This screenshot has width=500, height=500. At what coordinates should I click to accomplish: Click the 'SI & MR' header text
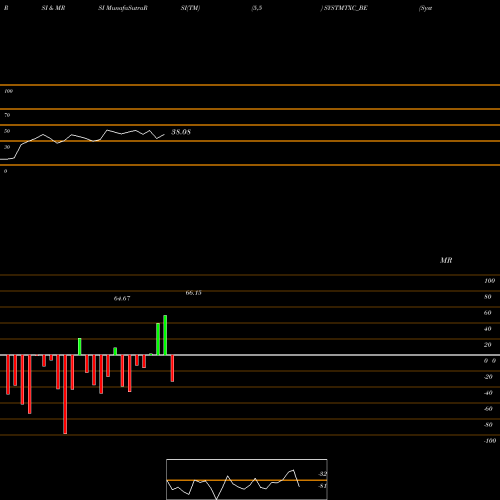(x=53, y=8)
